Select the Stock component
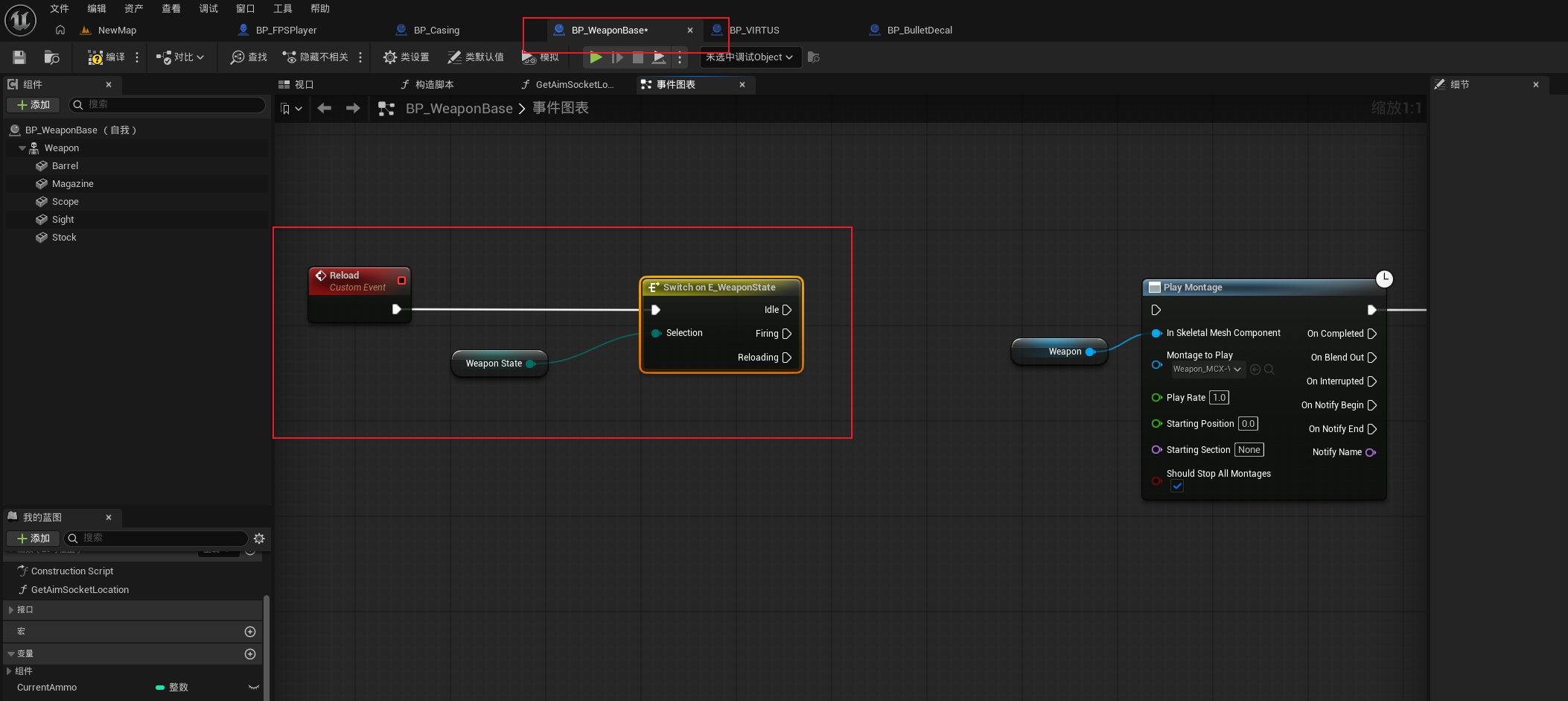The width and height of the screenshot is (1568, 701). tap(64, 238)
